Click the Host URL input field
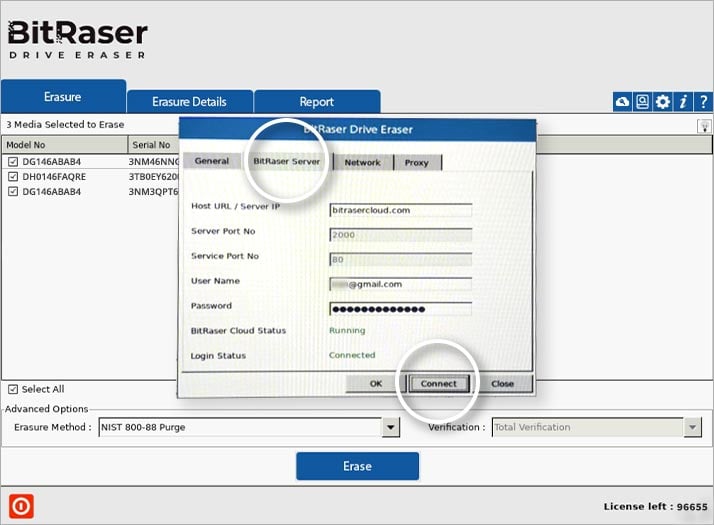Image resolution: width=714 pixels, height=525 pixels. coord(400,210)
